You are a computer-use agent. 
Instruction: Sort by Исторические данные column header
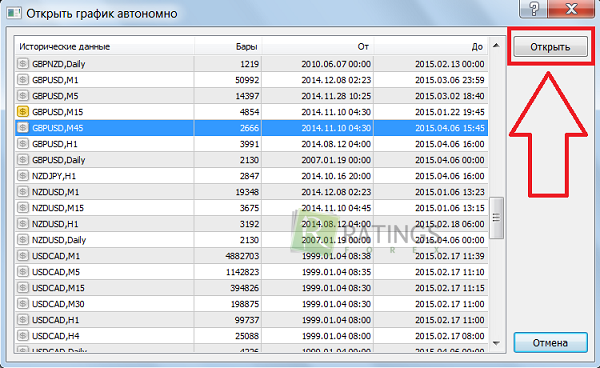point(104,46)
